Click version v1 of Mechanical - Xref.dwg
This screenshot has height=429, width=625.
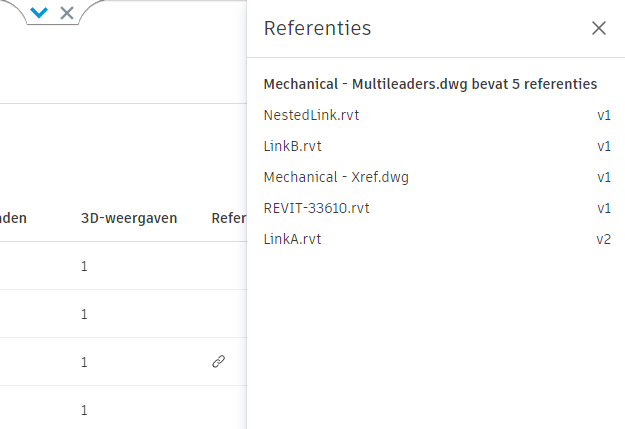[x=604, y=177]
